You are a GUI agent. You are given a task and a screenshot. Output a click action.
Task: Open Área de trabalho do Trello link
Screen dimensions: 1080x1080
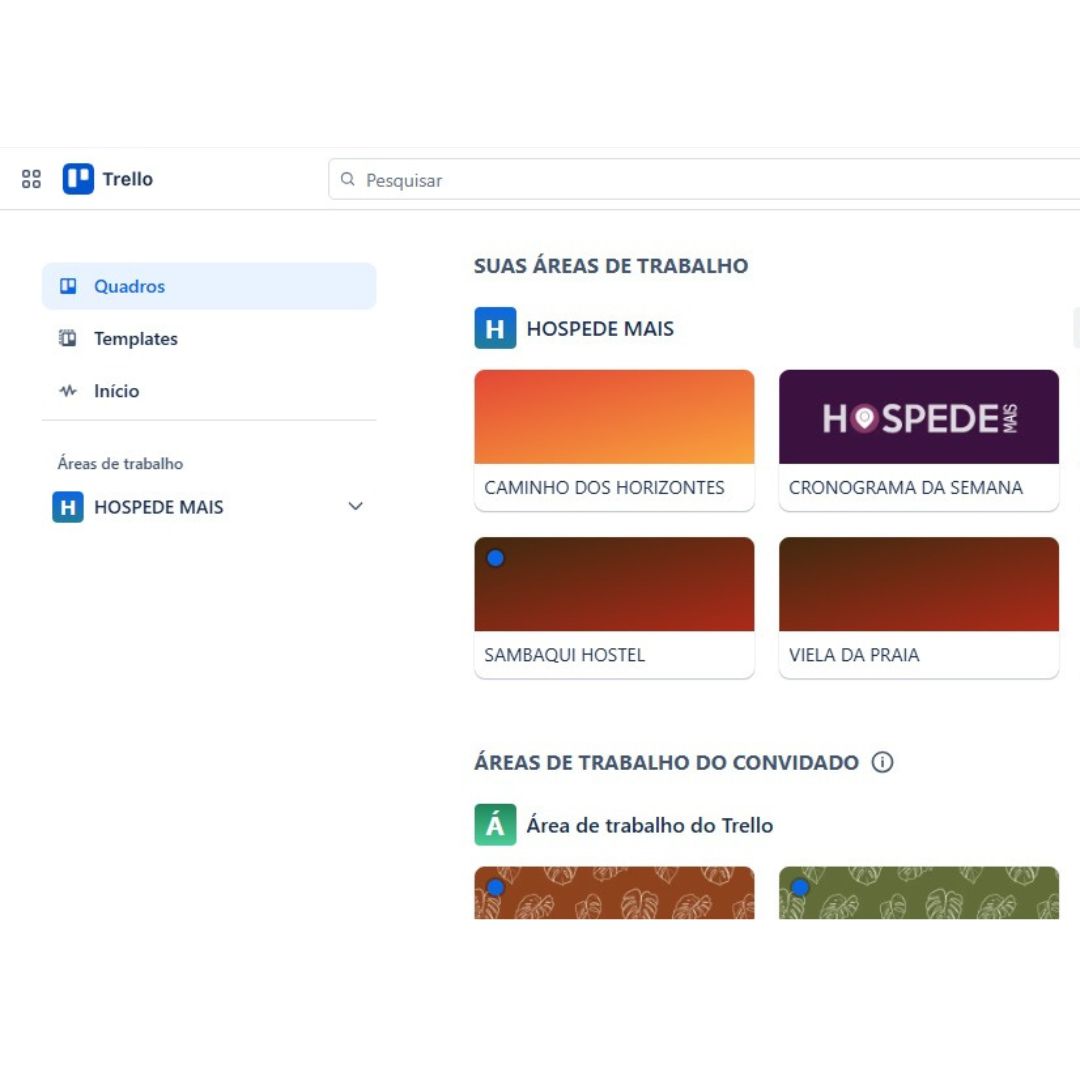(650, 825)
